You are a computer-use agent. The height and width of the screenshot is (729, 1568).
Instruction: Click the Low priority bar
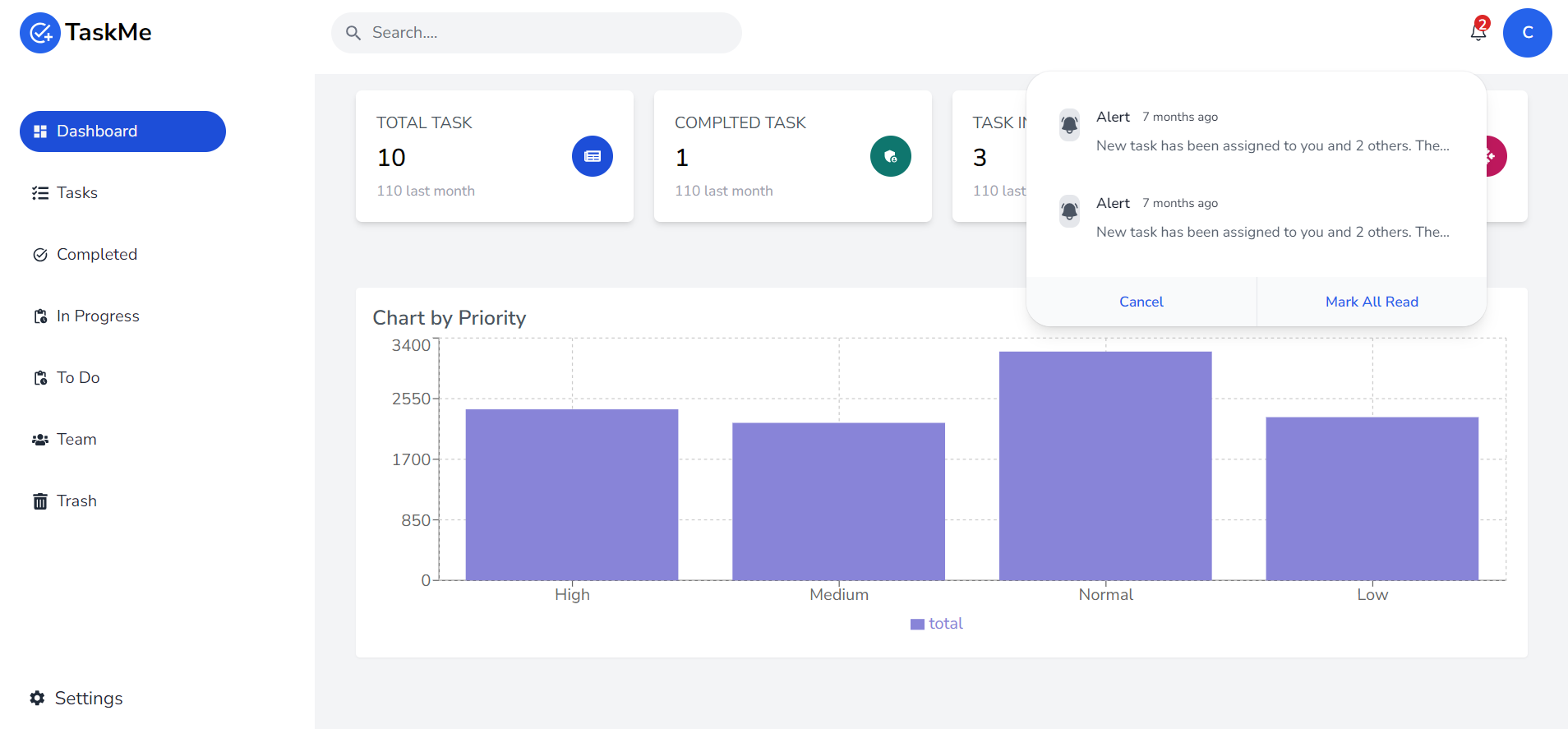tap(1372, 499)
